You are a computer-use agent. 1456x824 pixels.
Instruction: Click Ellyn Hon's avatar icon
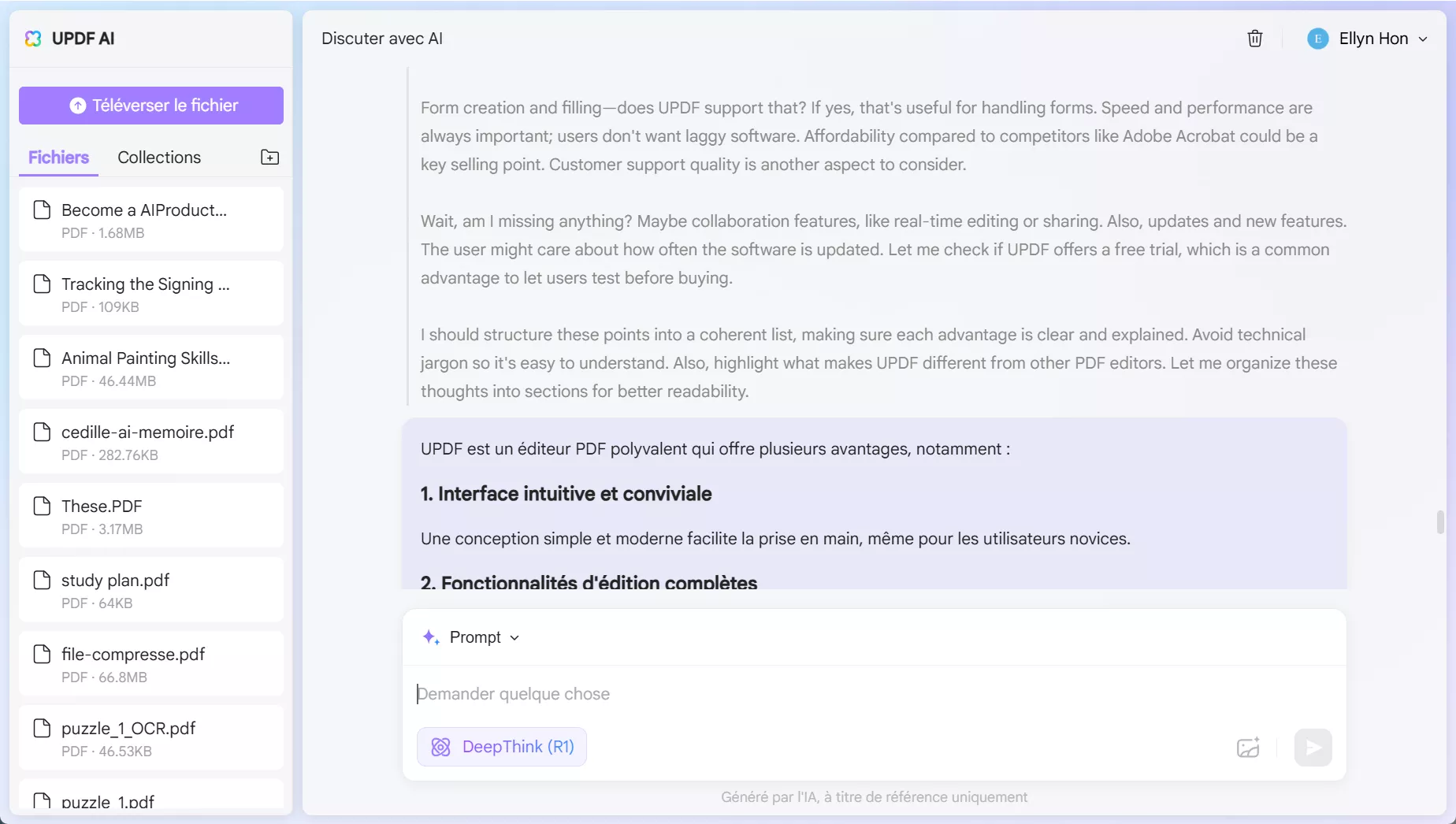tap(1317, 39)
